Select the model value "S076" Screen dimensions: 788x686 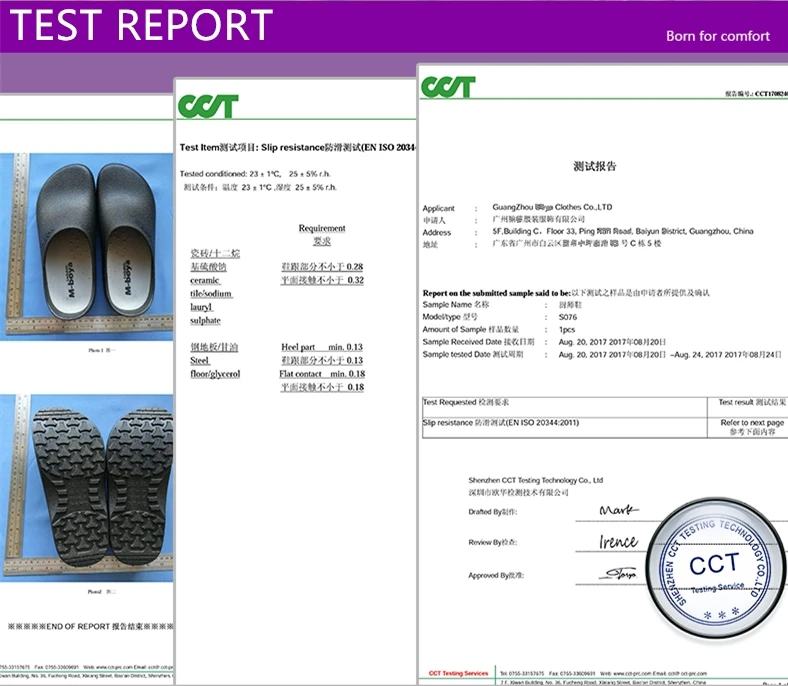[568, 317]
